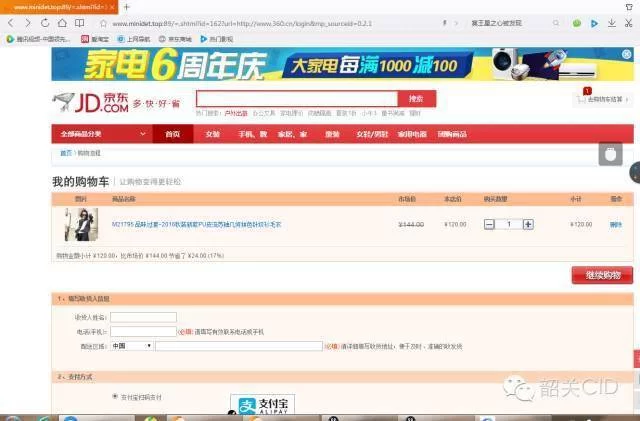Click the product name link in cart
640x421 pixels.
pos(196,225)
